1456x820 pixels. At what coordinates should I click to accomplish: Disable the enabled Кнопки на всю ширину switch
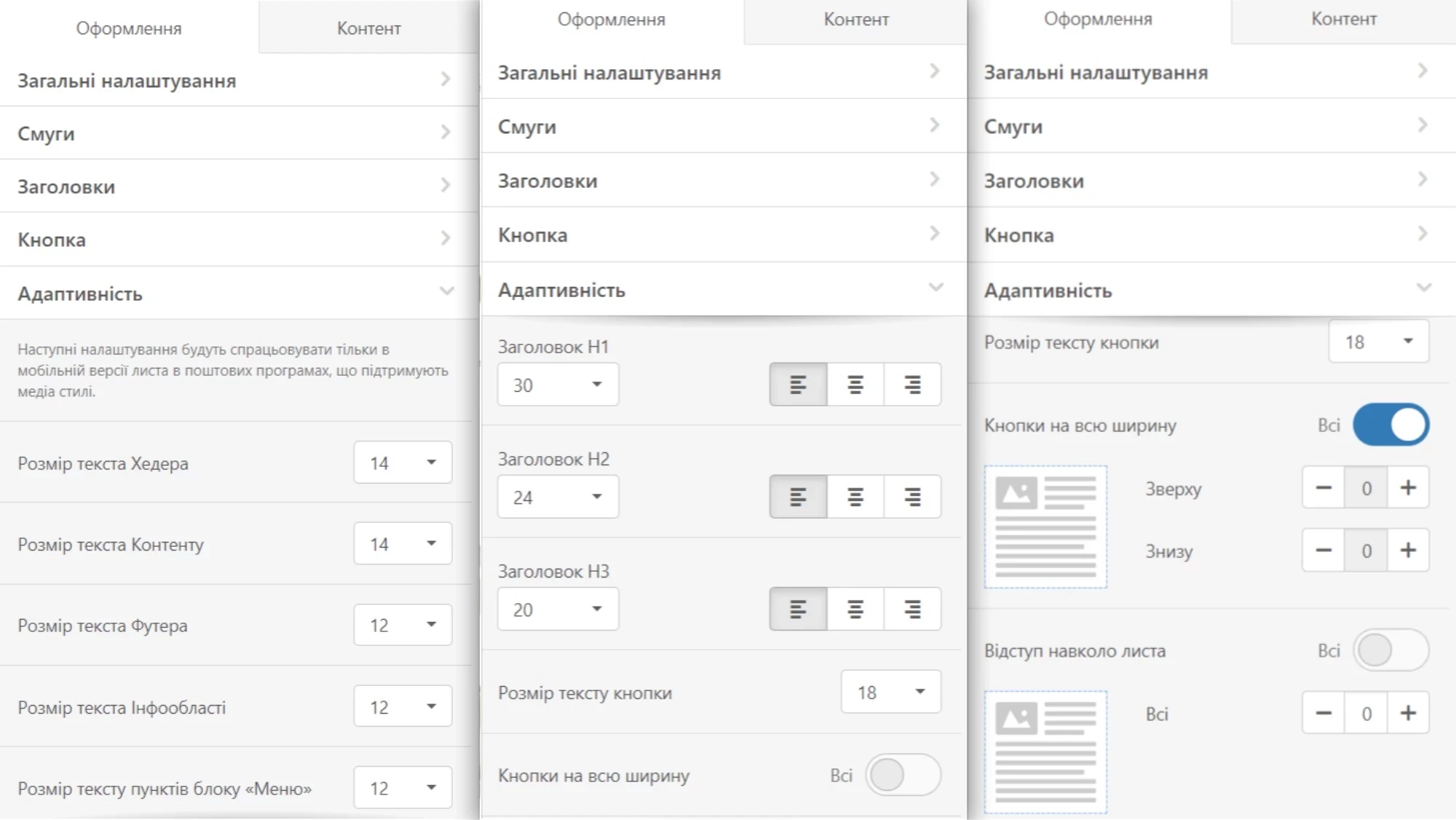pyautogui.click(x=1390, y=425)
